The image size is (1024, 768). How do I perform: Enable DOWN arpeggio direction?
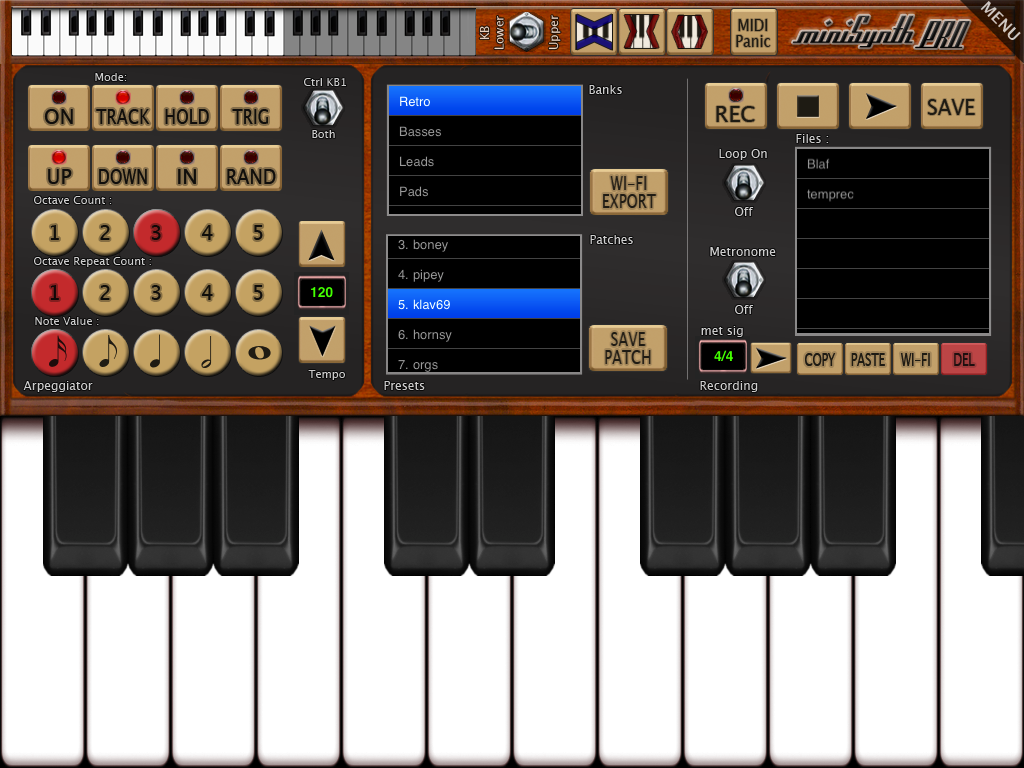[123, 168]
